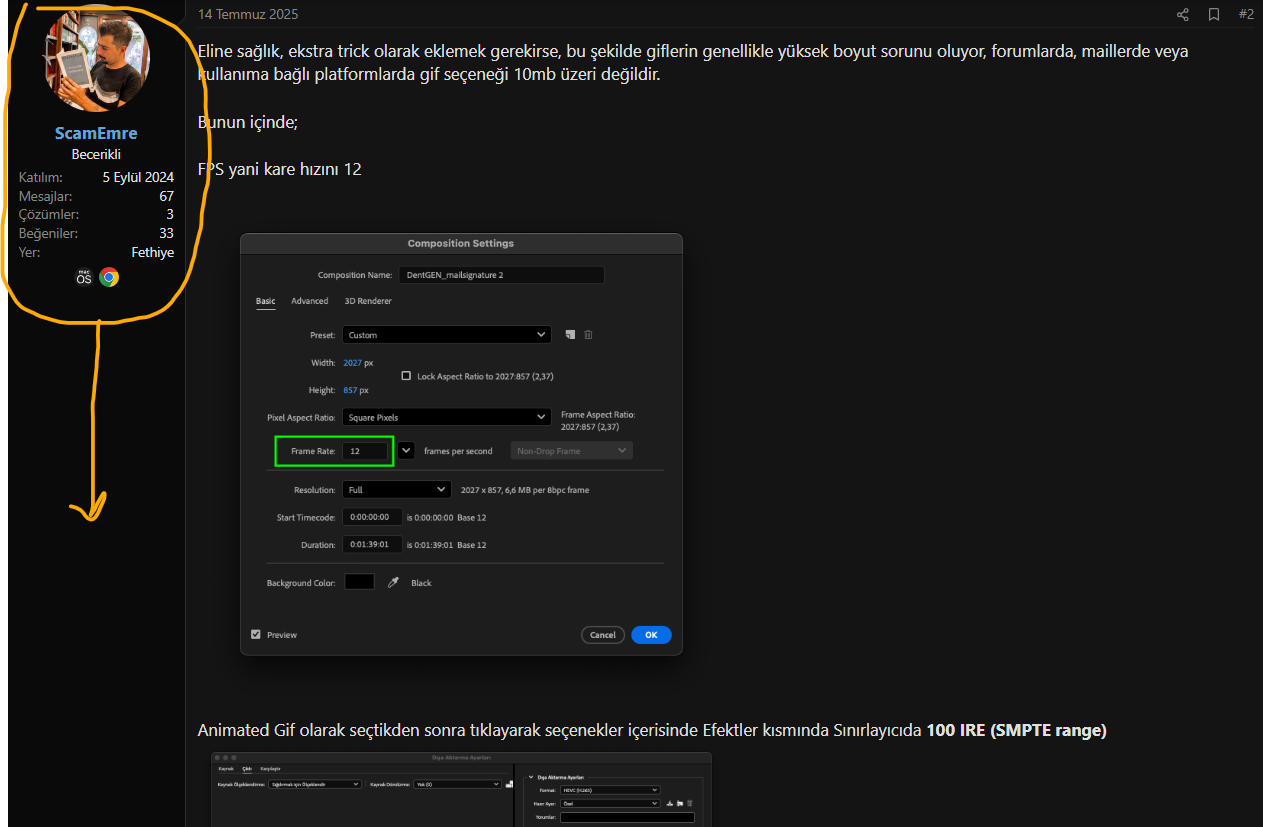Click the macOS badge under the profile
Image resolution: width=1263 pixels, height=827 pixels.
[84, 277]
